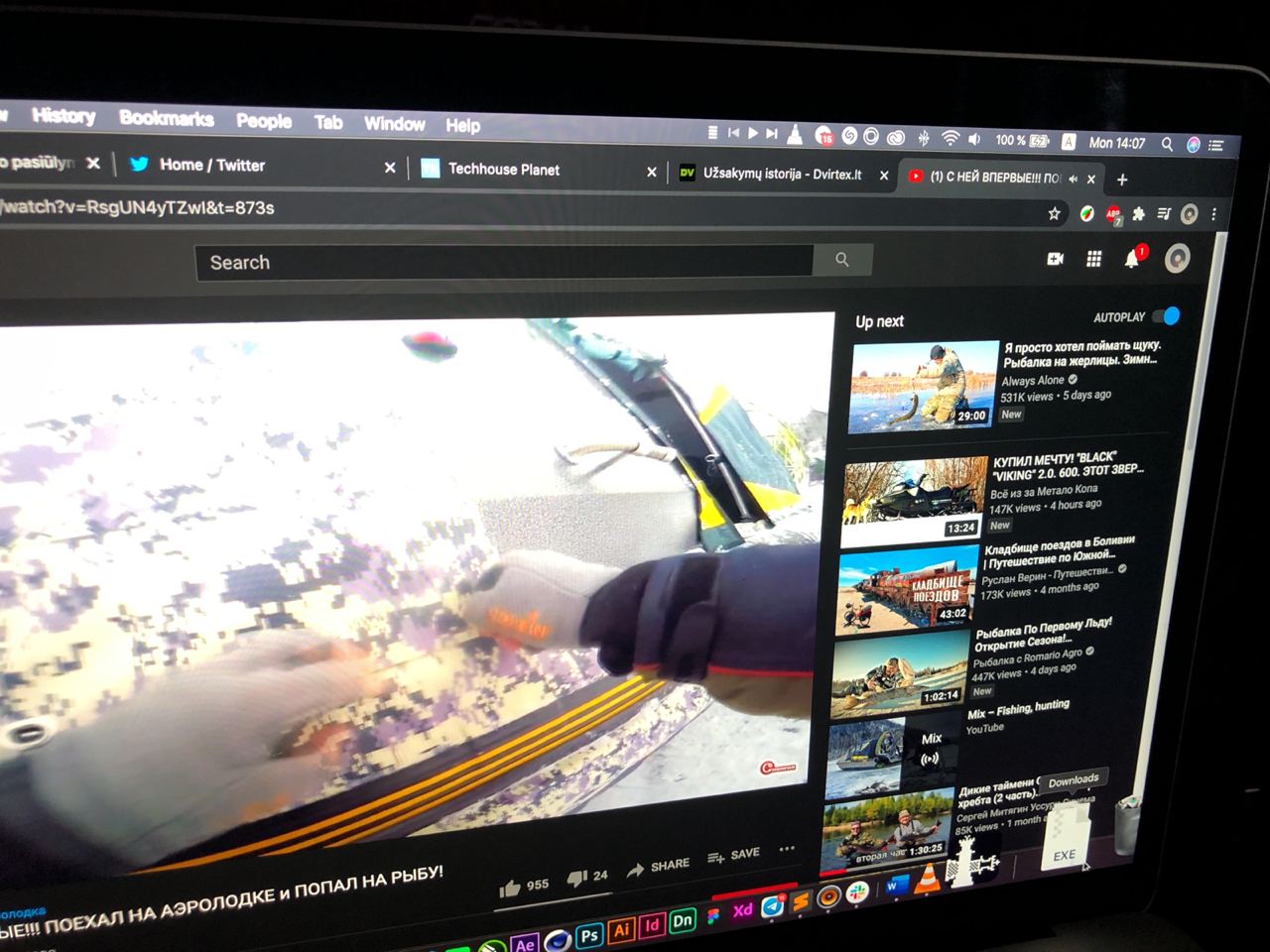
Task: Open more actions three dots below video
Action: [x=787, y=849]
